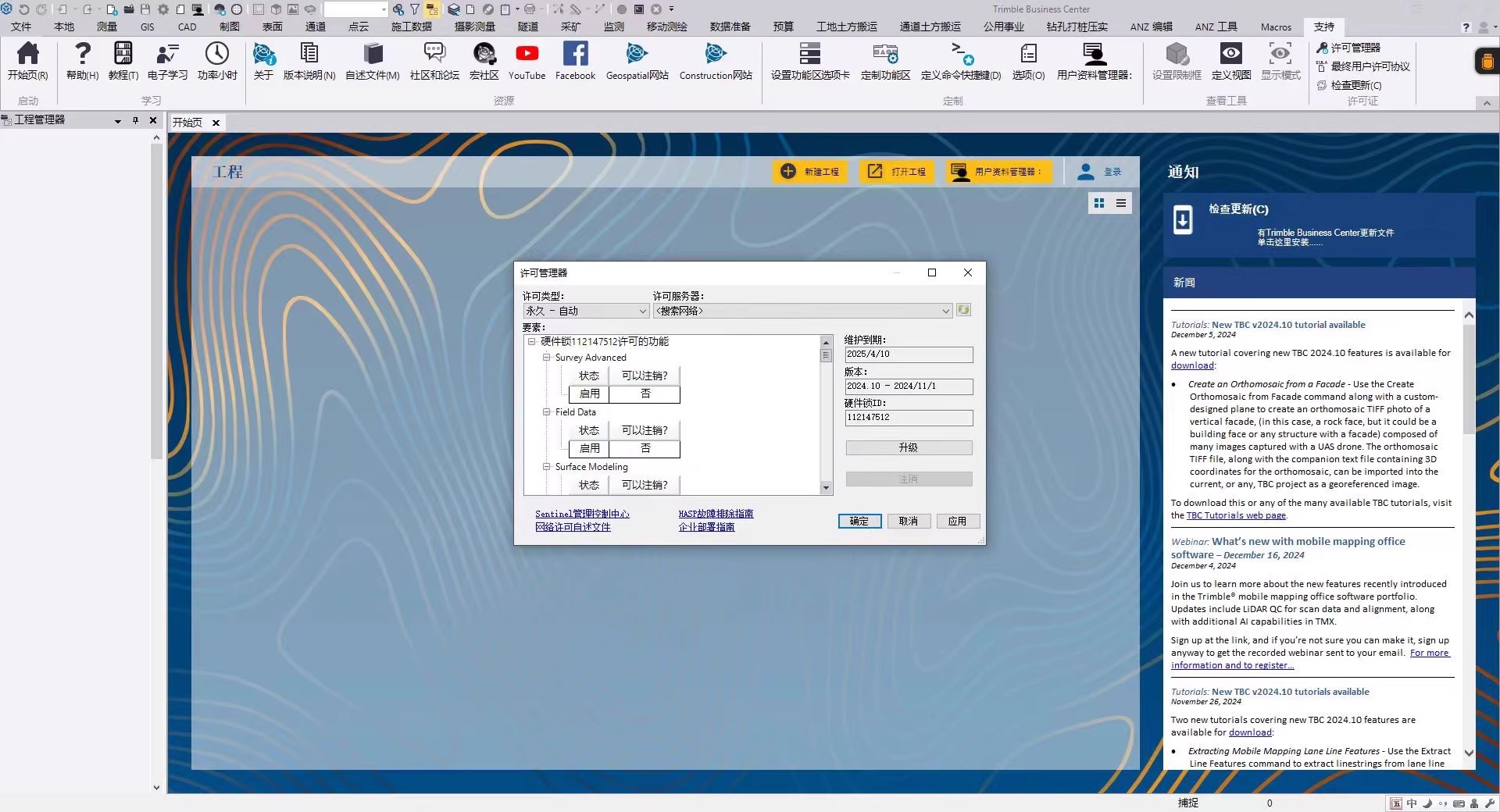The height and width of the screenshot is (812, 1500).
Task: Open HASP故障排除指南 link
Action: pos(716,514)
